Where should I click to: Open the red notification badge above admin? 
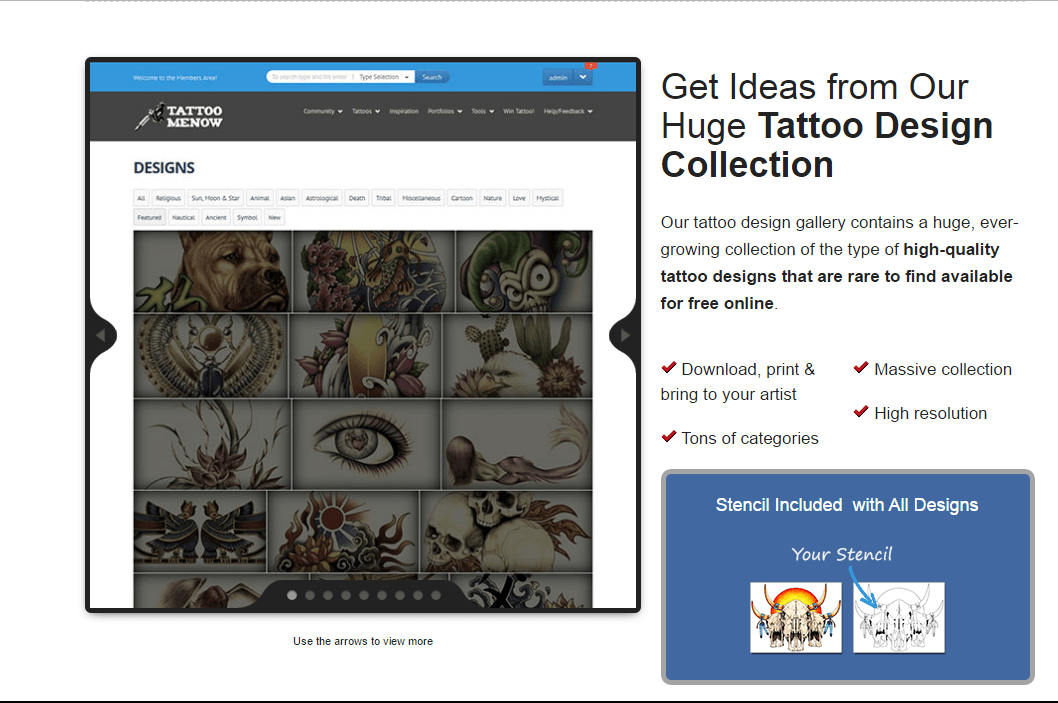click(589, 66)
